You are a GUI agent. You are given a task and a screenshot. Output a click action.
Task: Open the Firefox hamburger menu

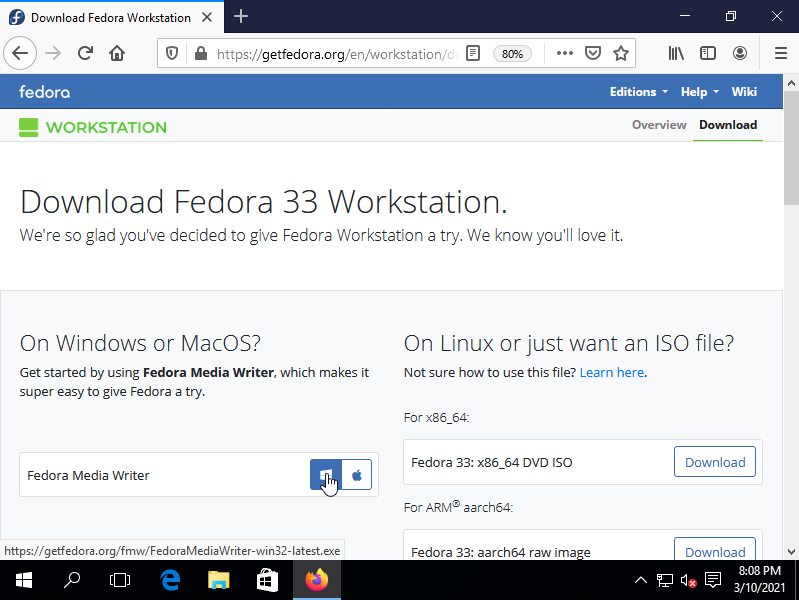point(781,53)
